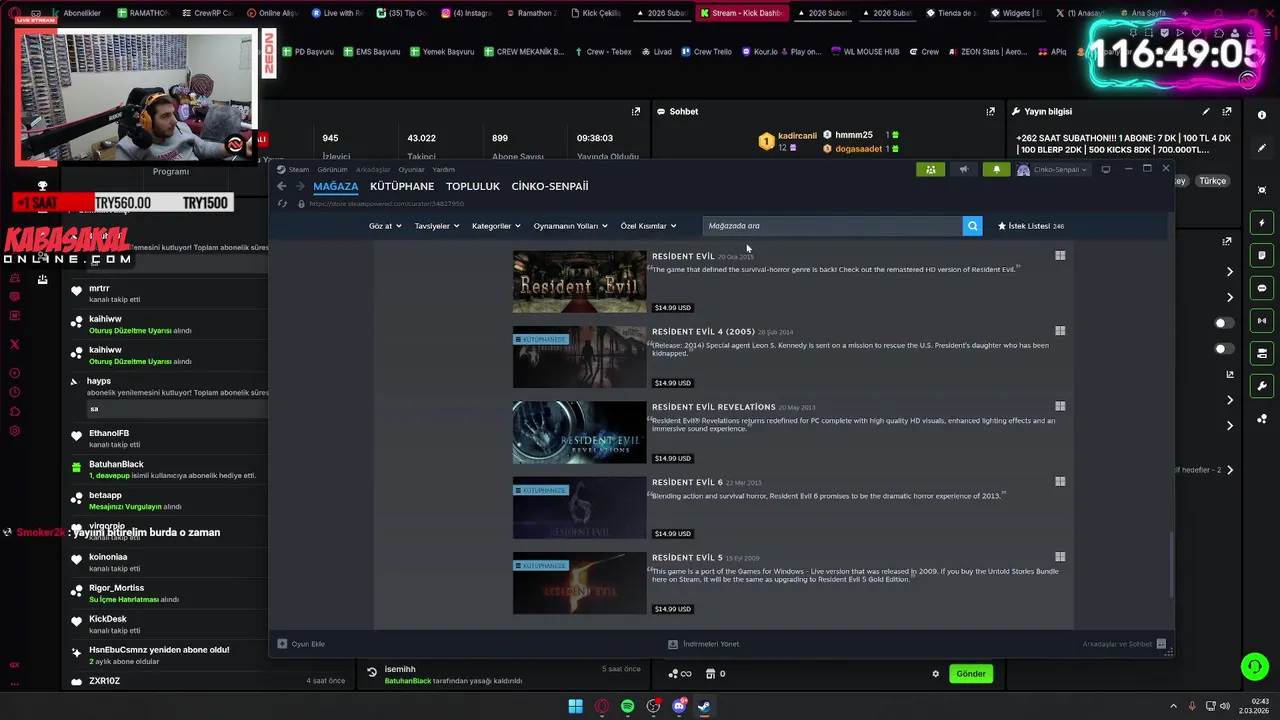
Task: Edit stream info with pencil icon
Action: [1206, 112]
